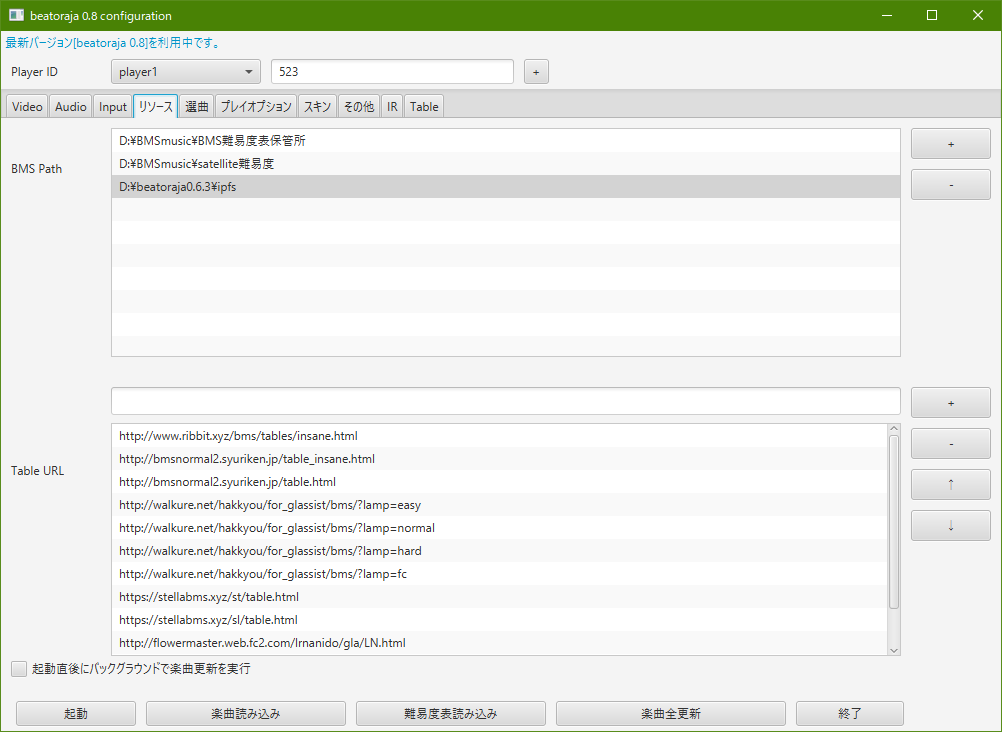Viewport: 1002px width, 732px height.
Task: Switch to the Video tab
Action: tap(27, 107)
